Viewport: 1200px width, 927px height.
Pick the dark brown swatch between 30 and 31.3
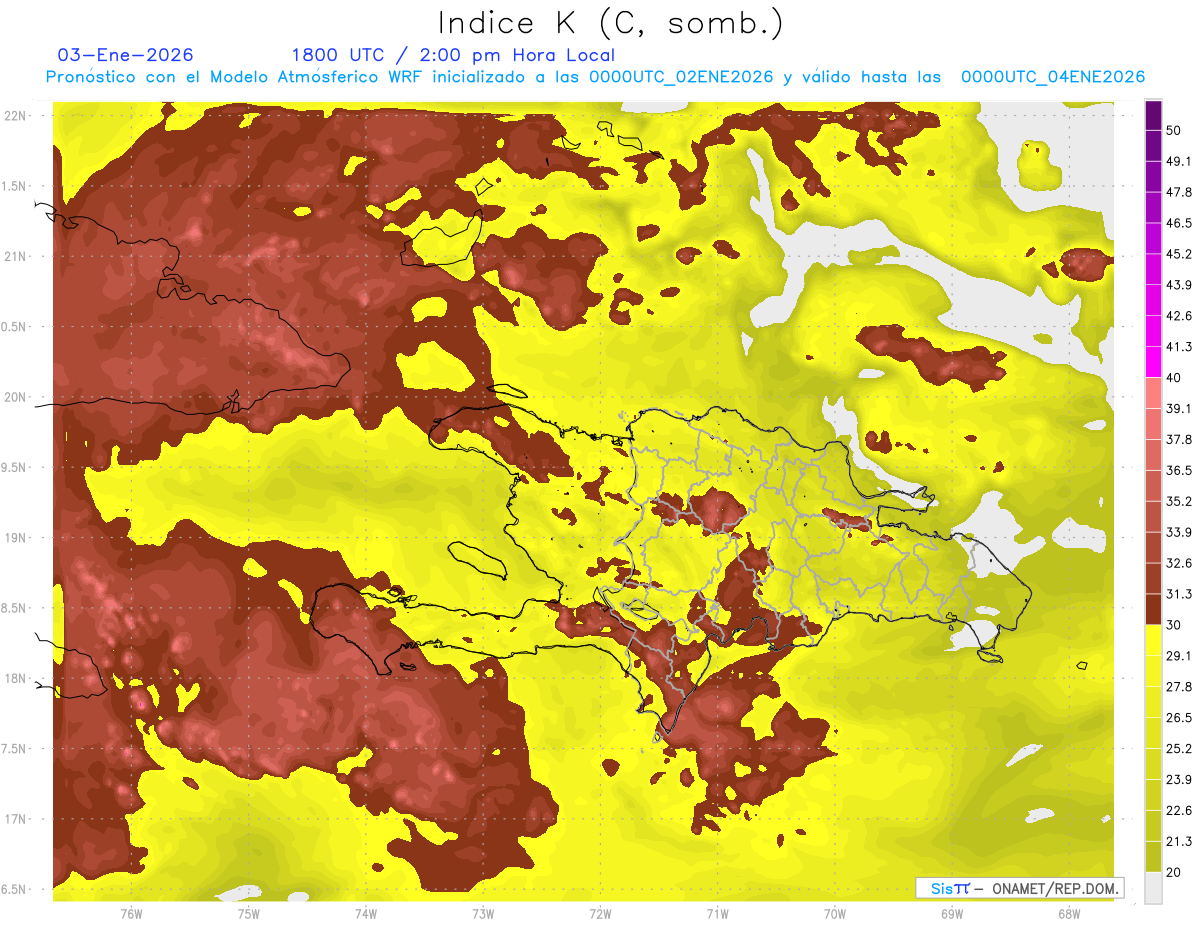coord(1153,609)
